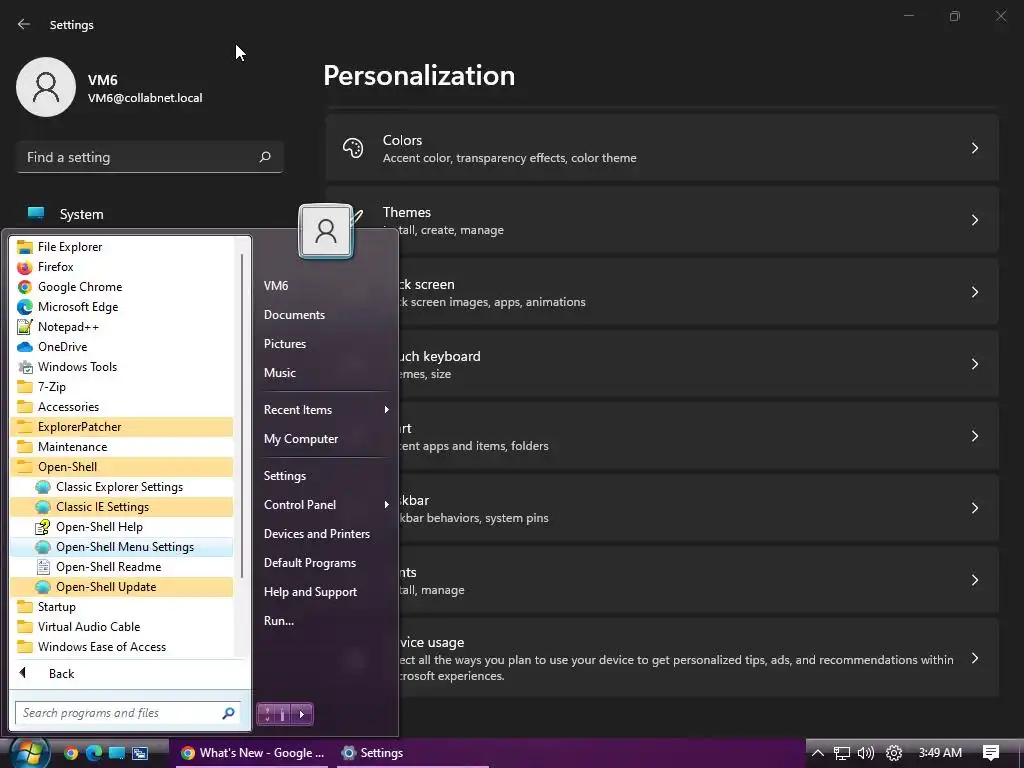Open Classic Explorer Settings
This screenshot has height=768, width=1024.
(x=122, y=487)
